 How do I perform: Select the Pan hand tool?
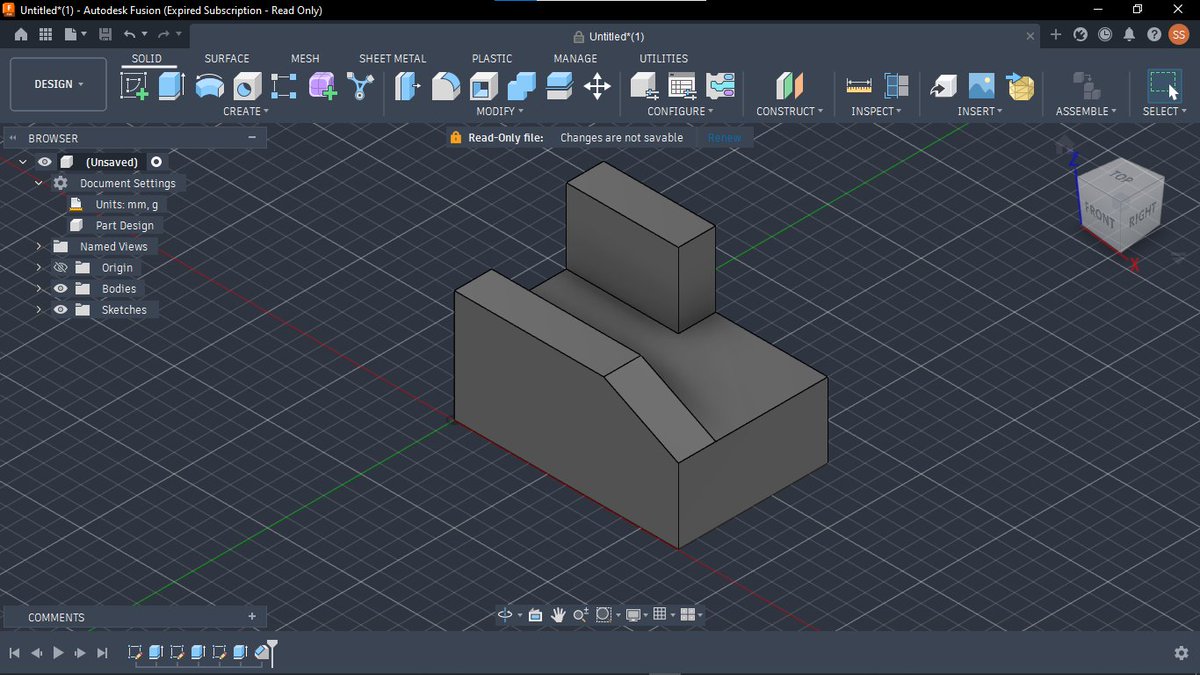point(558,615)
